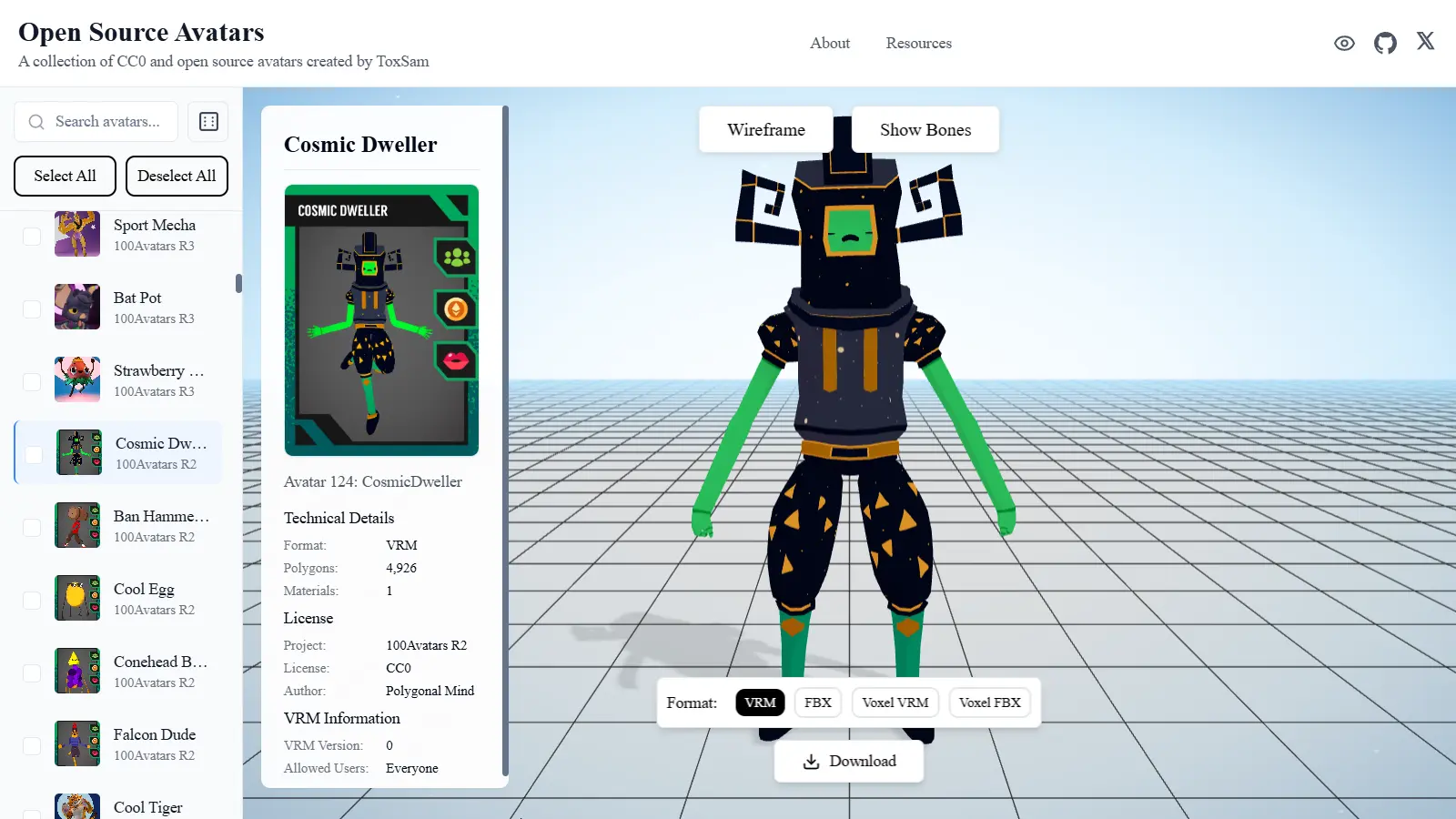Click the green community badge on avatar card
Screen dimensions: 1456x819
(x=456, y=258)
